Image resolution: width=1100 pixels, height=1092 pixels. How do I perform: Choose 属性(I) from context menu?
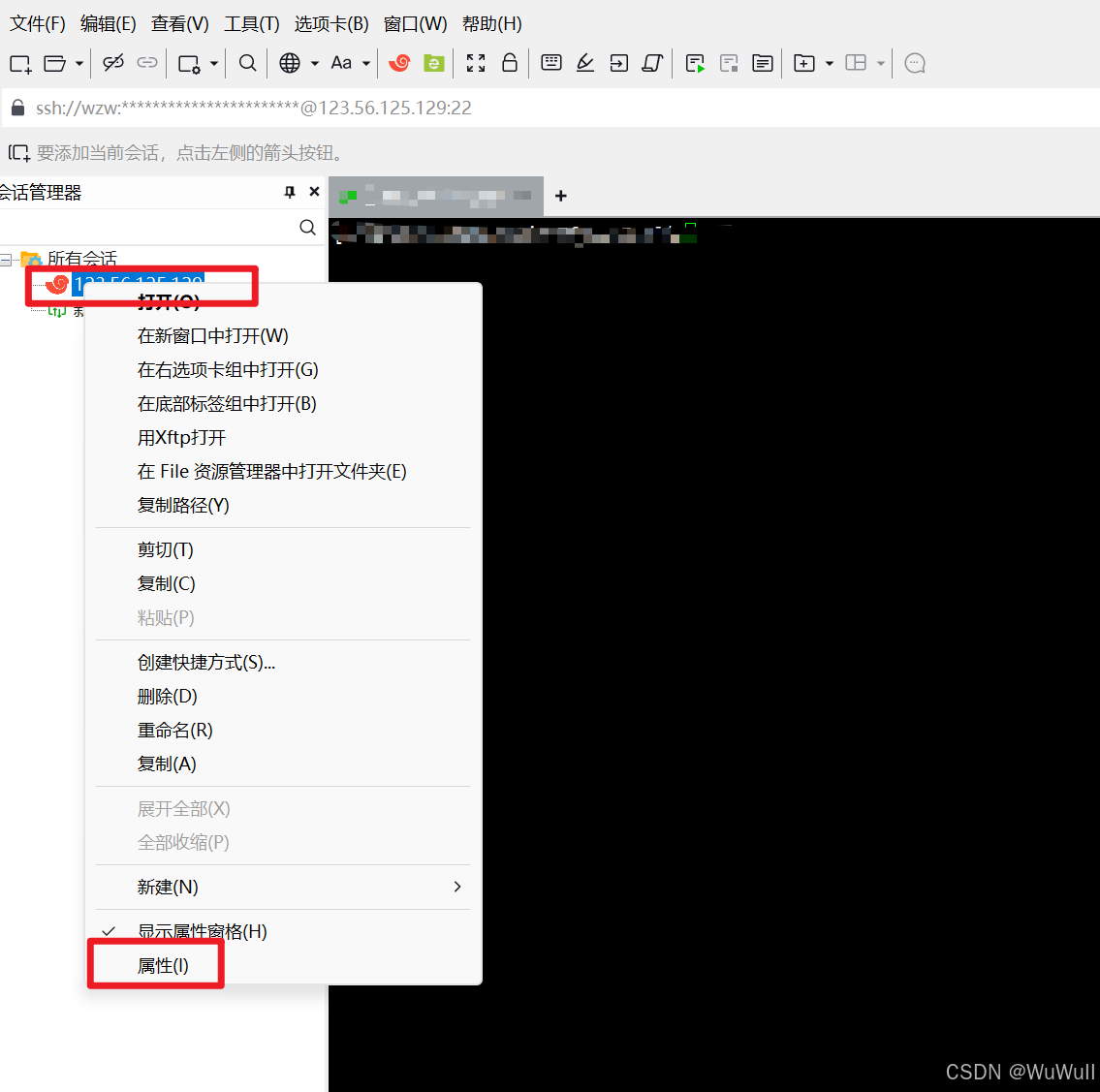(283, 966)
